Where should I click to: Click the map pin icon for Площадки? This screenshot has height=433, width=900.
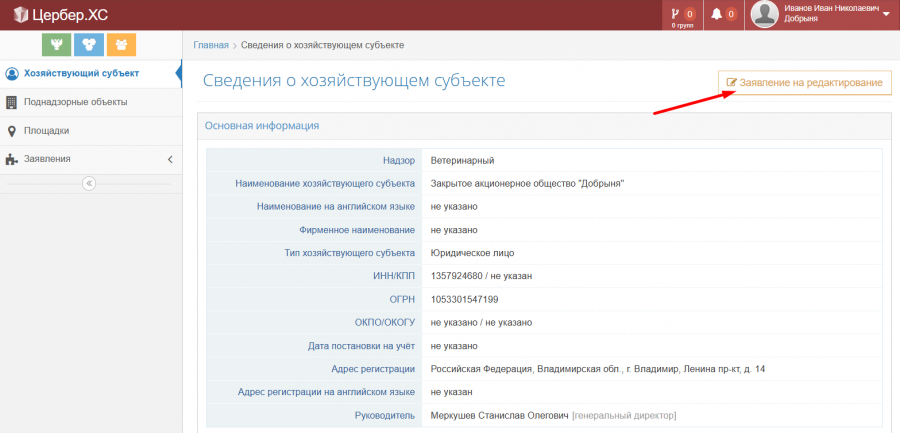tap(12, 131)
